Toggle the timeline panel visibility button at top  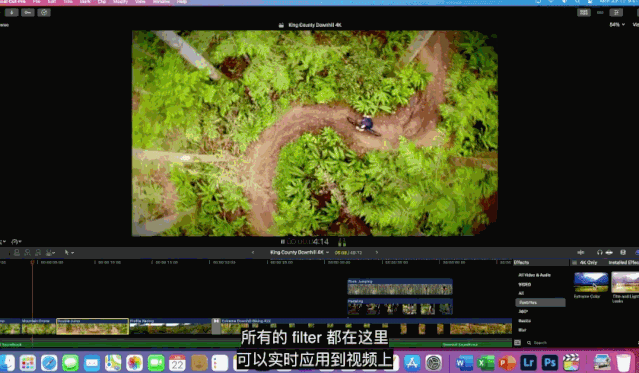[600, 13]
